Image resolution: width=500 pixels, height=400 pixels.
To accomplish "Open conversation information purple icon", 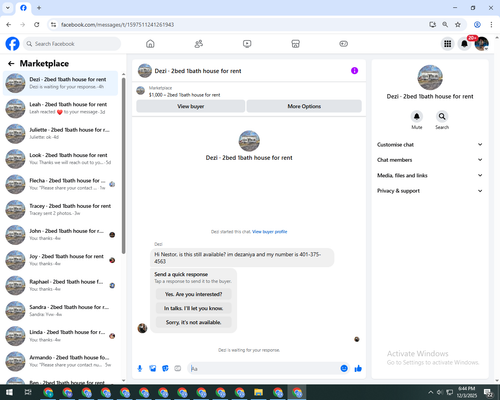I will pos(354,71).
